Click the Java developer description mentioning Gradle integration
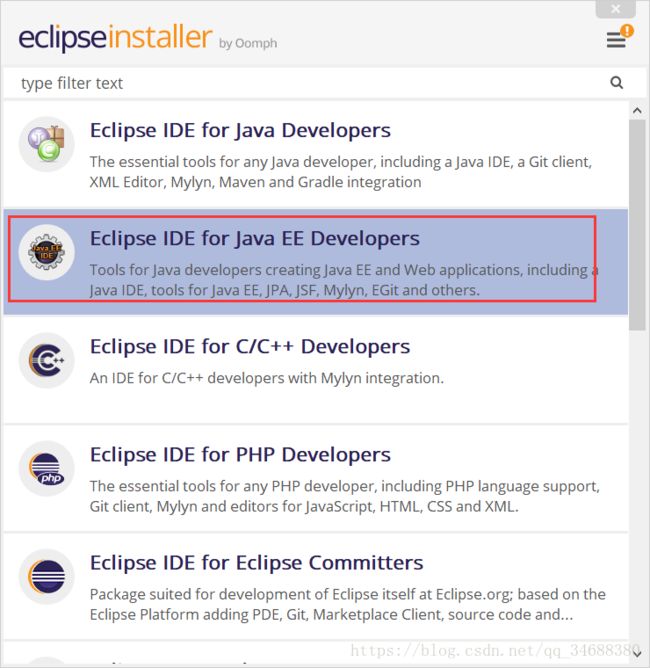The image size is (650, 668). 341,172
